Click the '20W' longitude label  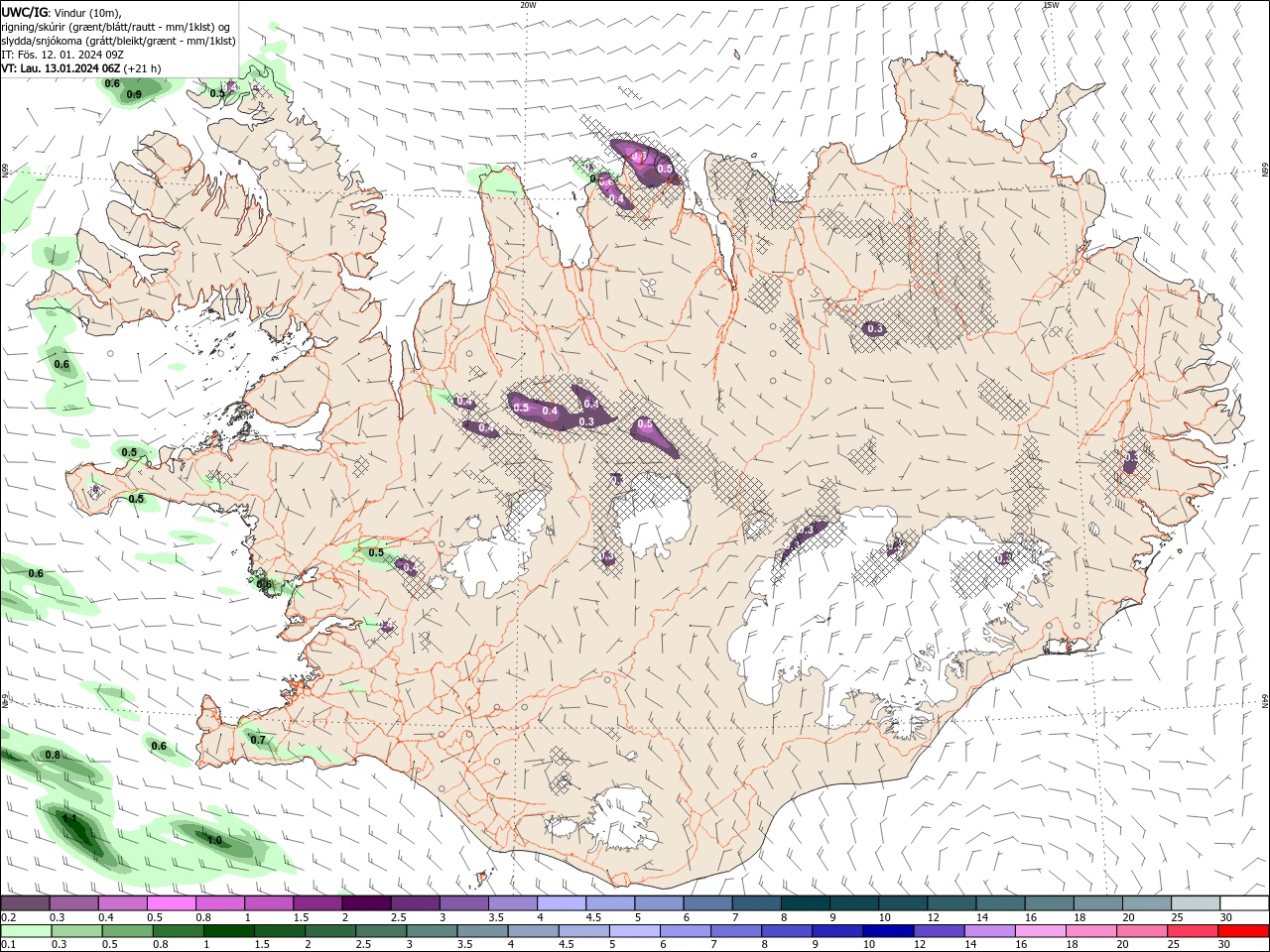pos(528,5)
